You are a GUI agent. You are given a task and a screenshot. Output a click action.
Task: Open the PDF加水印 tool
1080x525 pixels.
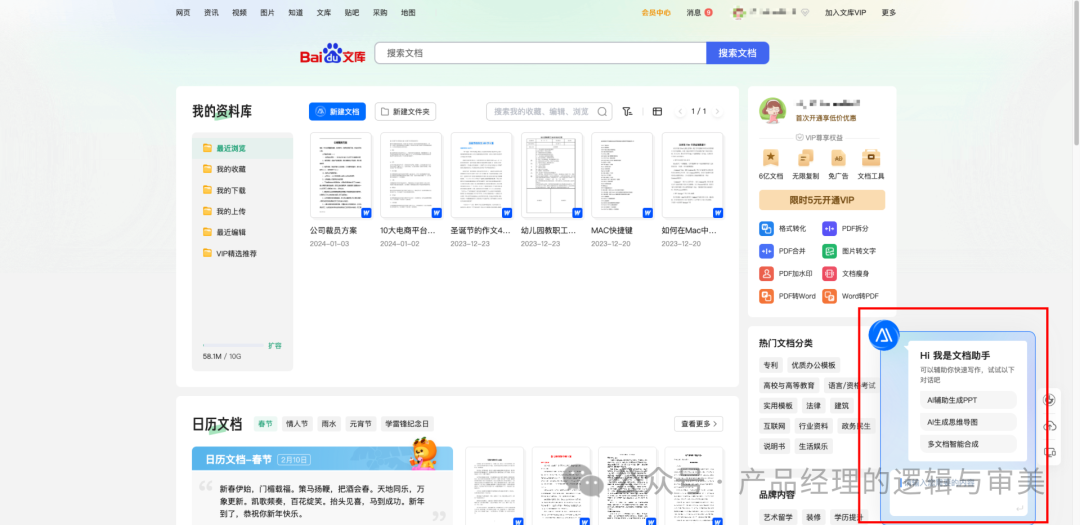785,274
